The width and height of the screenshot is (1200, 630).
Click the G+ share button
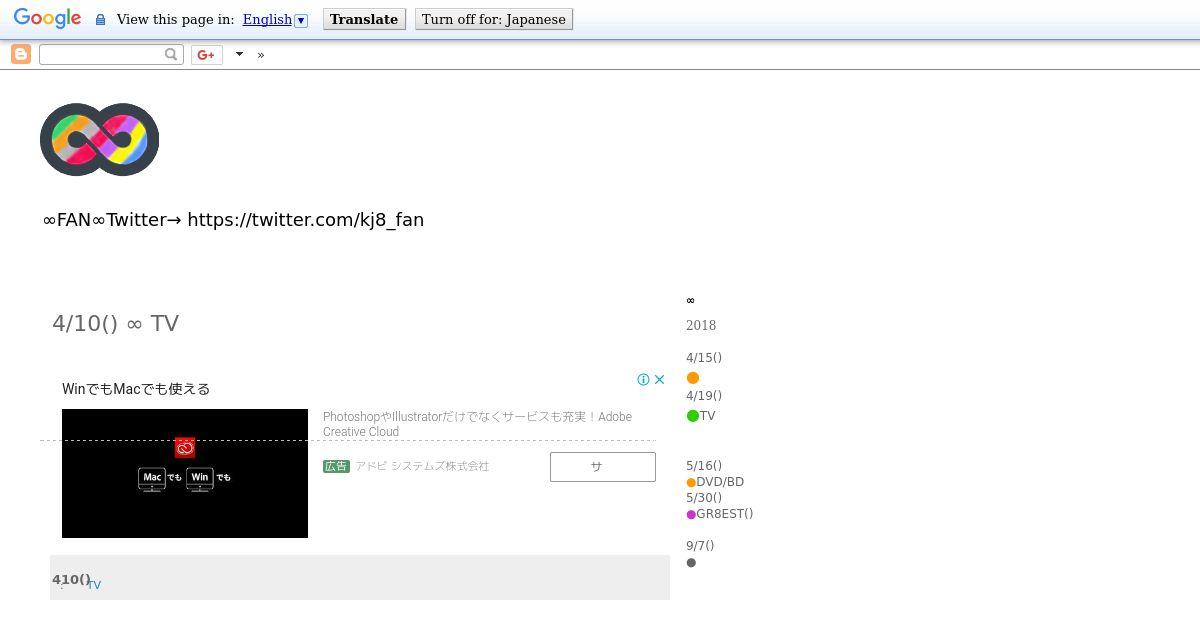[x=206, y=54]
